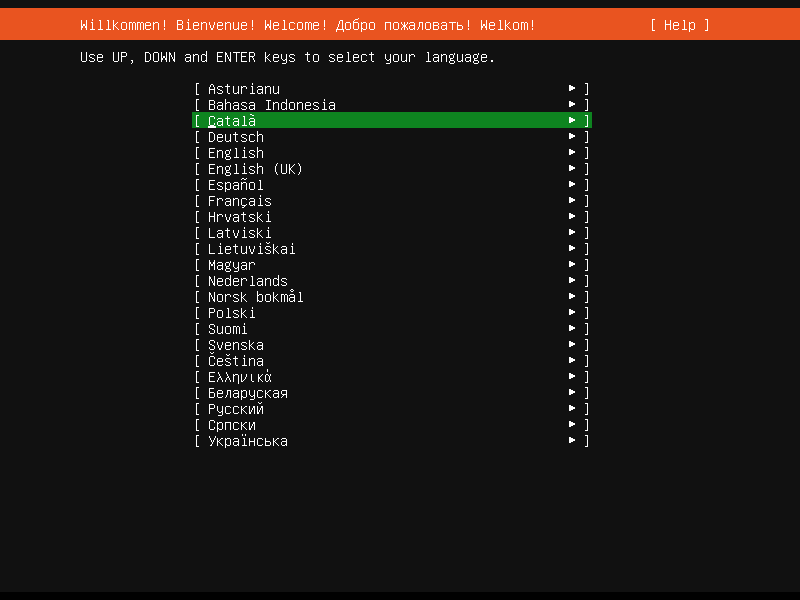800x600 pixels.
Task: Select the highlighted Català entry
Action: [232, 121]
